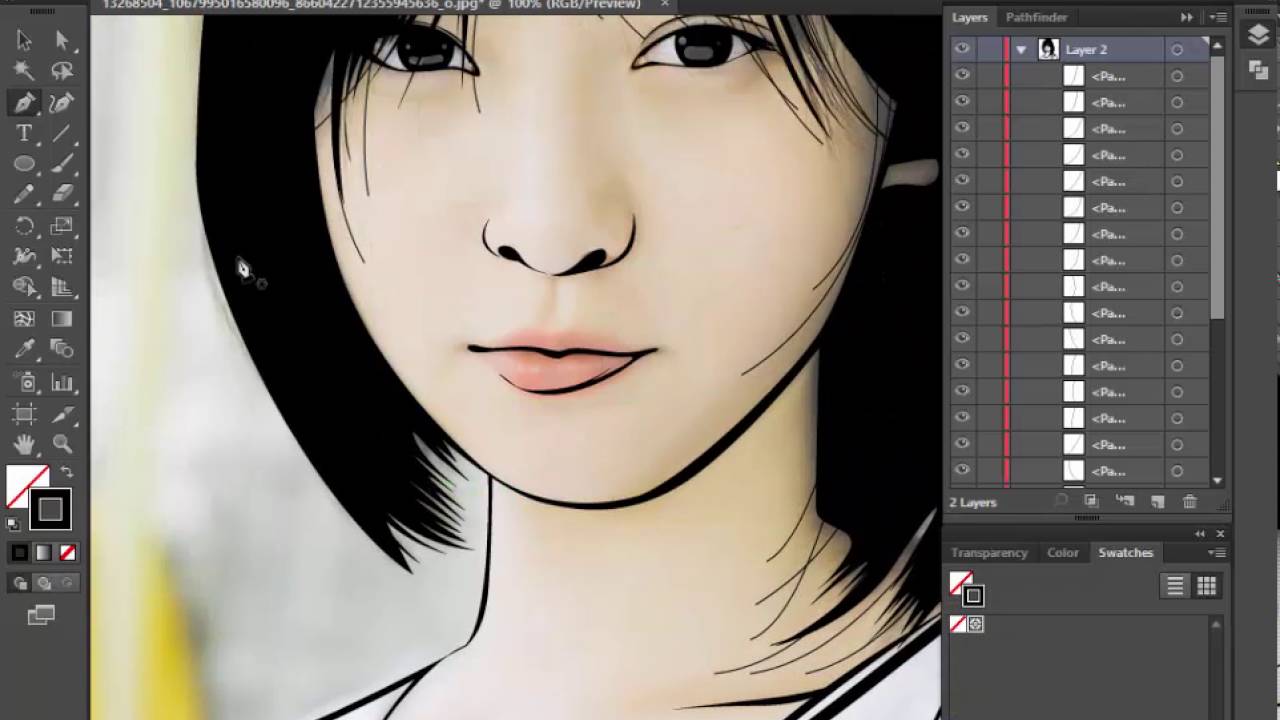Select the Shape Builder tool
Viewport: 1280px width, 720px height.
[24, 288]
